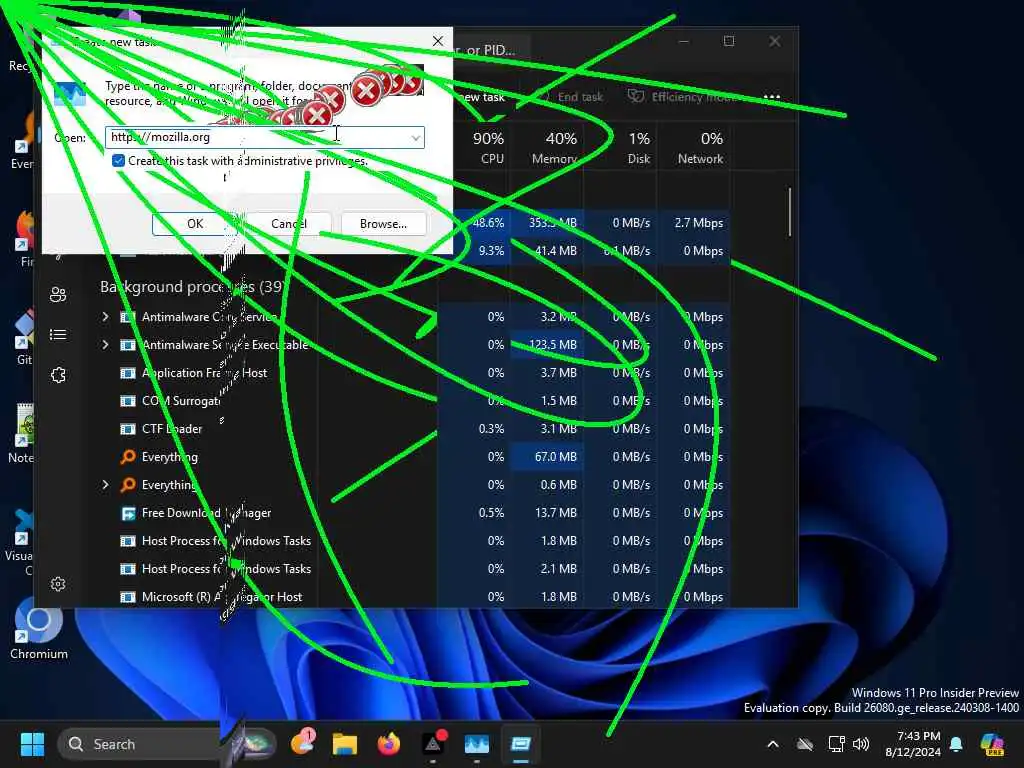Close the Create new task dialog

(438, 41)
